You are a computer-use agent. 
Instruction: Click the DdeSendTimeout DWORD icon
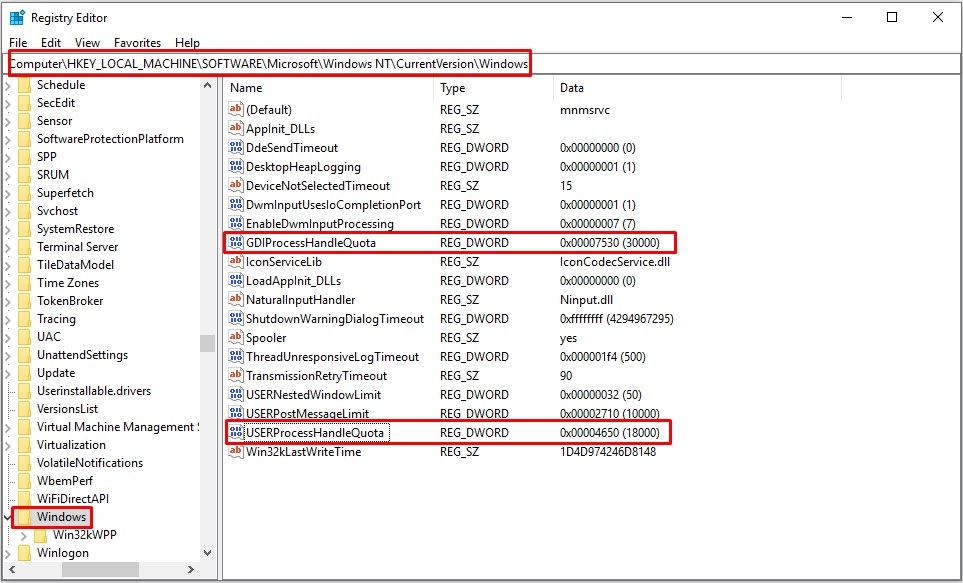[x=236, y=147]
